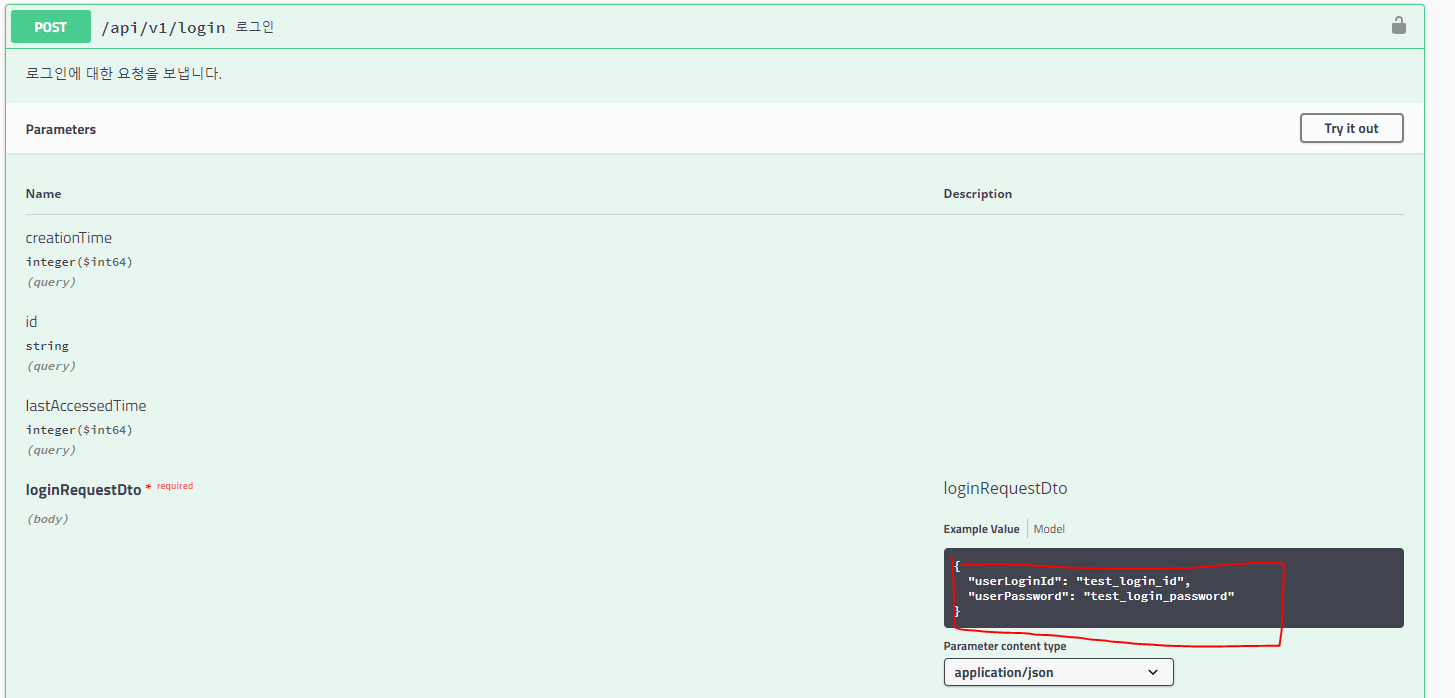Viewport: 1455px width, 698px height.
Task: Click the Description column header
Action: 978,194
